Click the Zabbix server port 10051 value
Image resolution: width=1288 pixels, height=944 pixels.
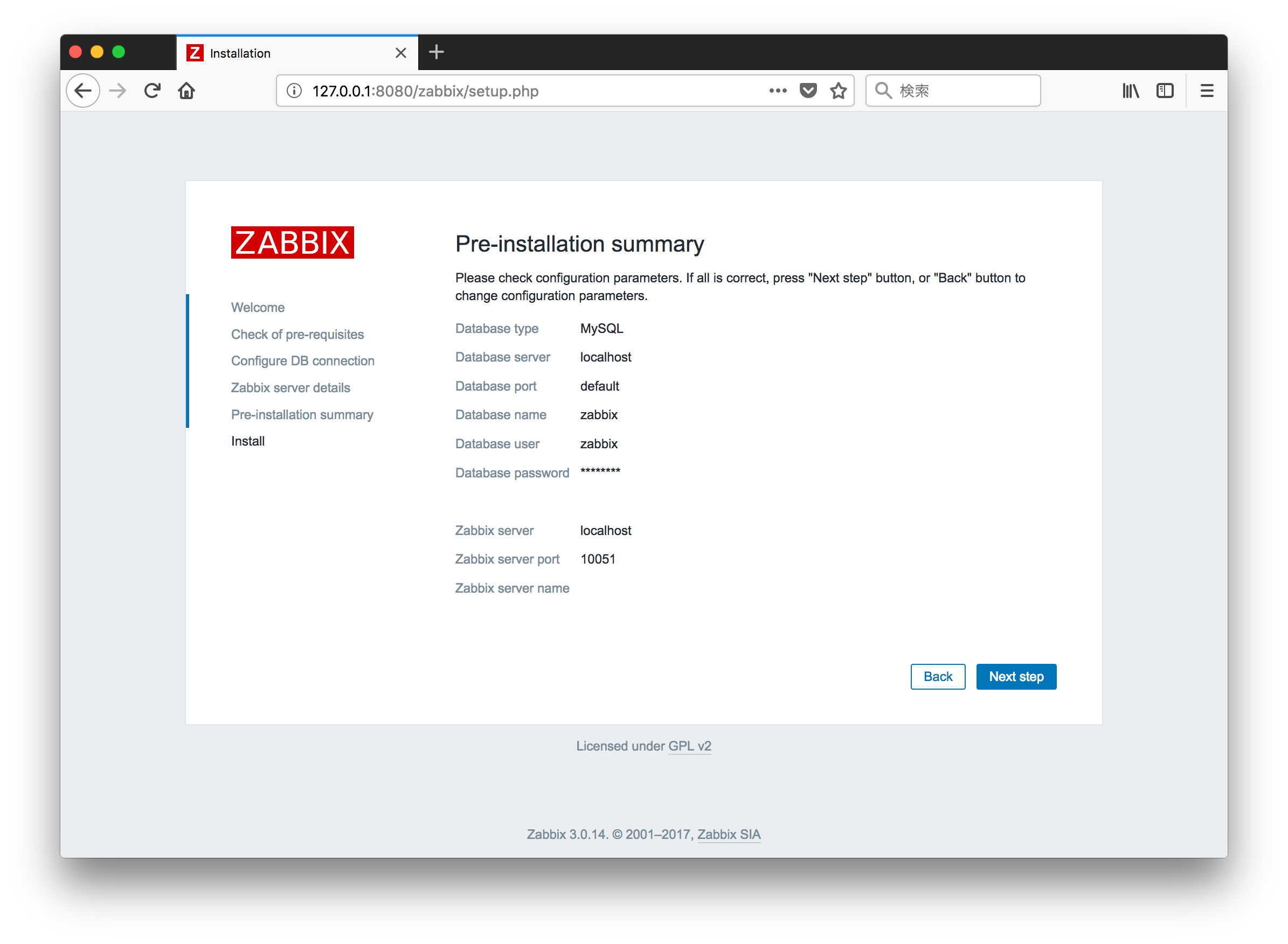pos(598,559)
